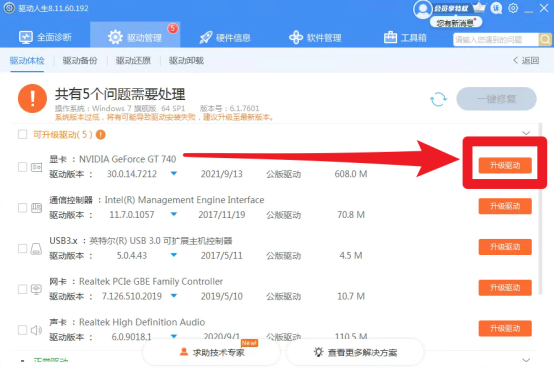Click the system version warning text
Screen dimensions: 554x368
165,117
